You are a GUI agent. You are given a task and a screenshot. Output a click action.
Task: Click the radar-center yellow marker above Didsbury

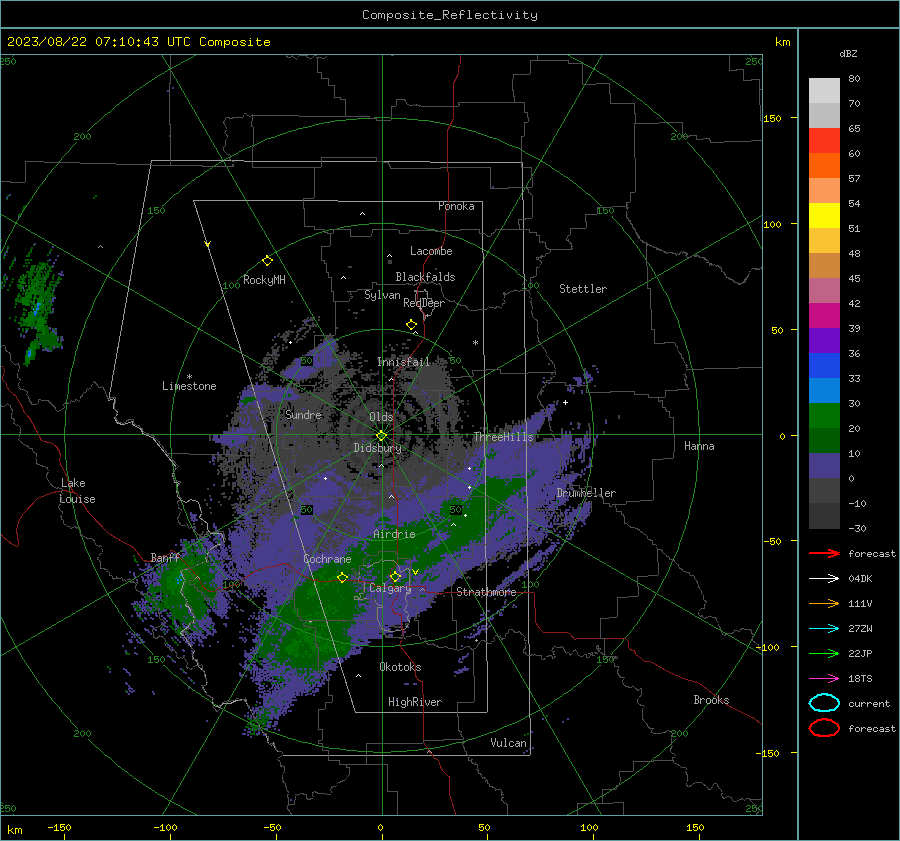pyautogui.click(x=381, y=436)
